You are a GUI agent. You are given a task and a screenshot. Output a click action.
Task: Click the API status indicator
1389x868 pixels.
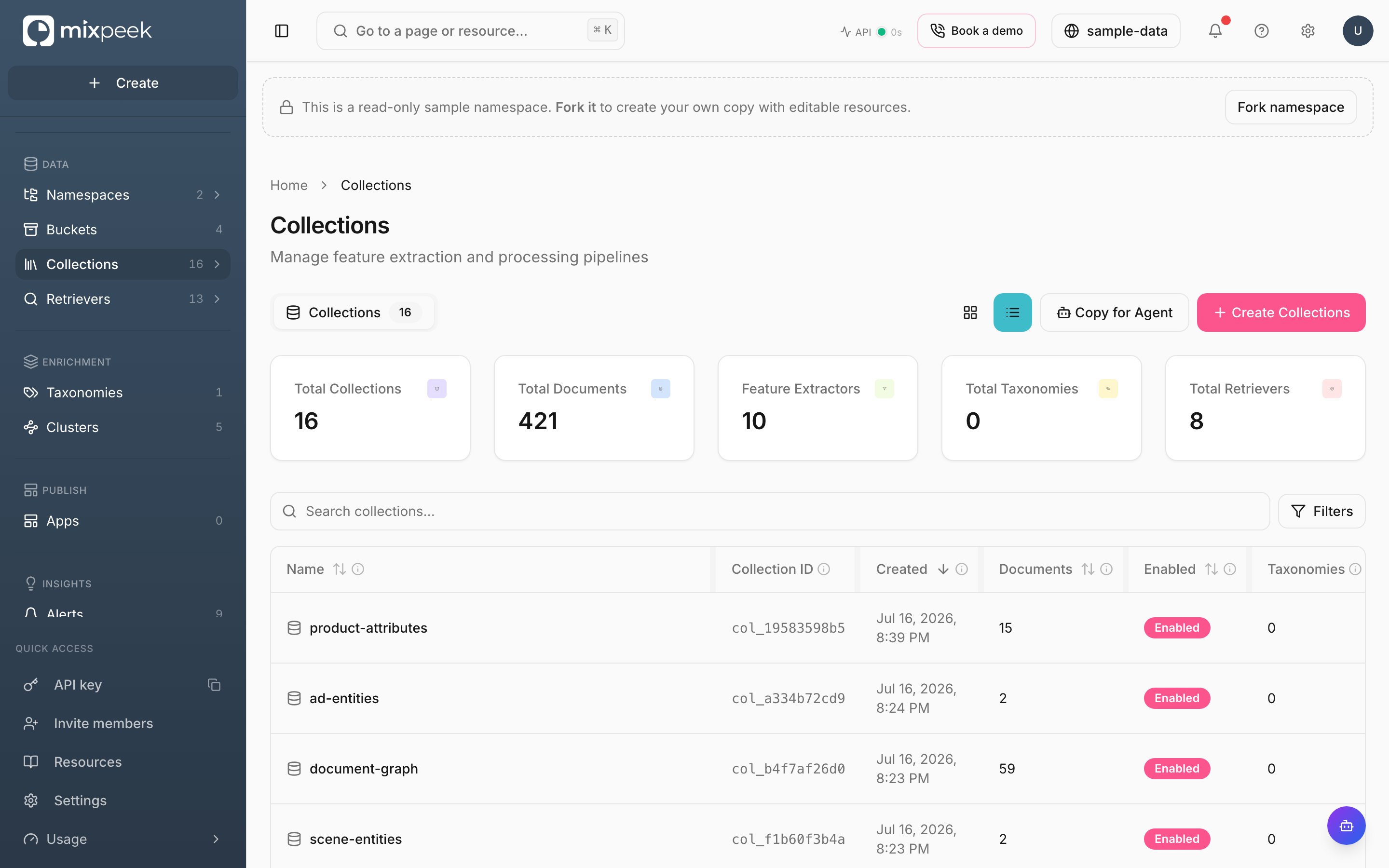coord(871,31)
